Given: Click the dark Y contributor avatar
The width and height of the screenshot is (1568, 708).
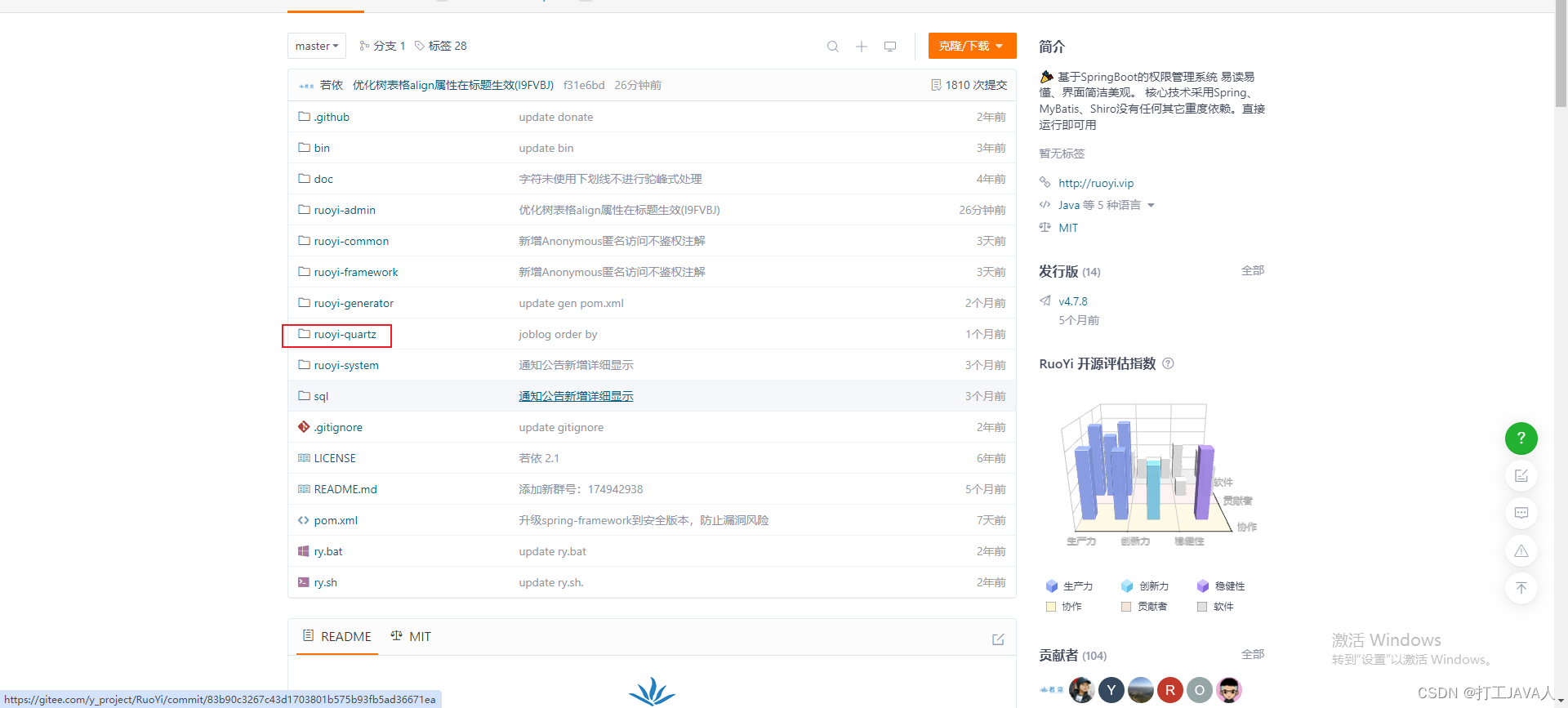Looking at the screenshot, I should pyautogui.click(x=1111, y=690).
